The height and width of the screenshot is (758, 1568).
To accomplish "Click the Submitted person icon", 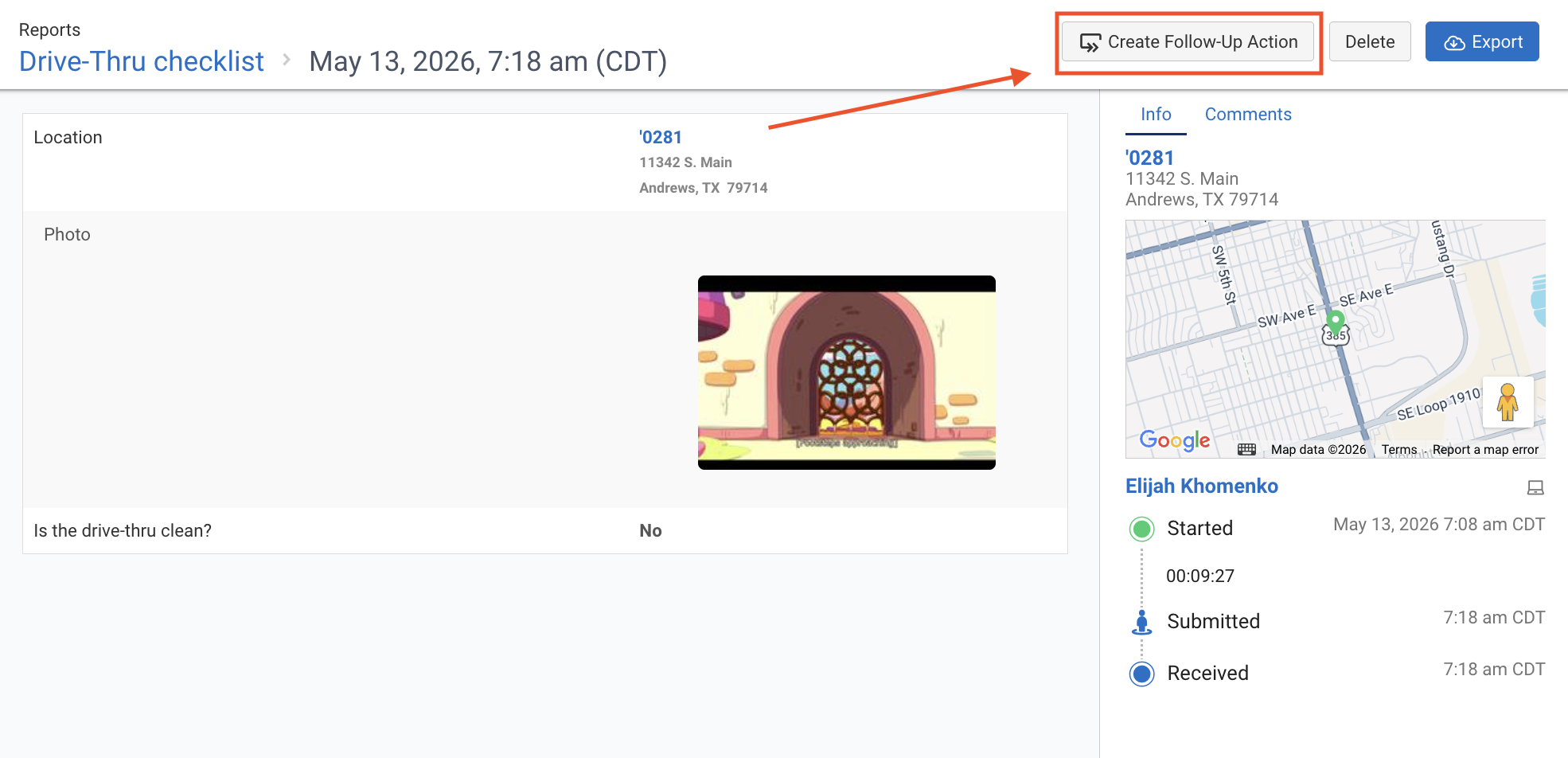I will click(x=1142, y=622).
